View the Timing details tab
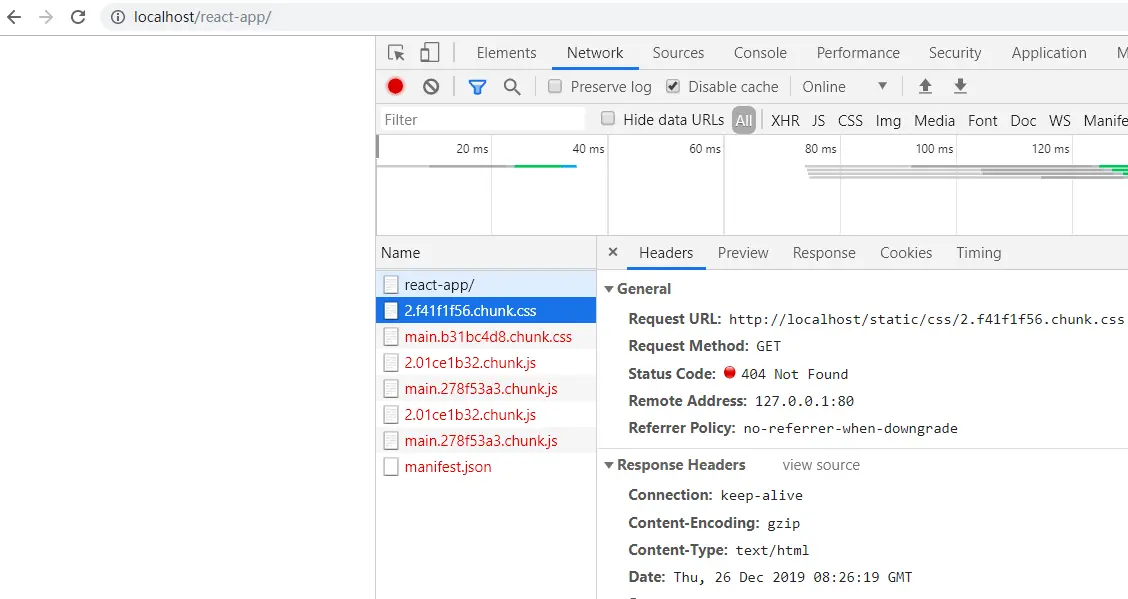The width and height of the screenshot is (1128, 599). click(978, 252)
